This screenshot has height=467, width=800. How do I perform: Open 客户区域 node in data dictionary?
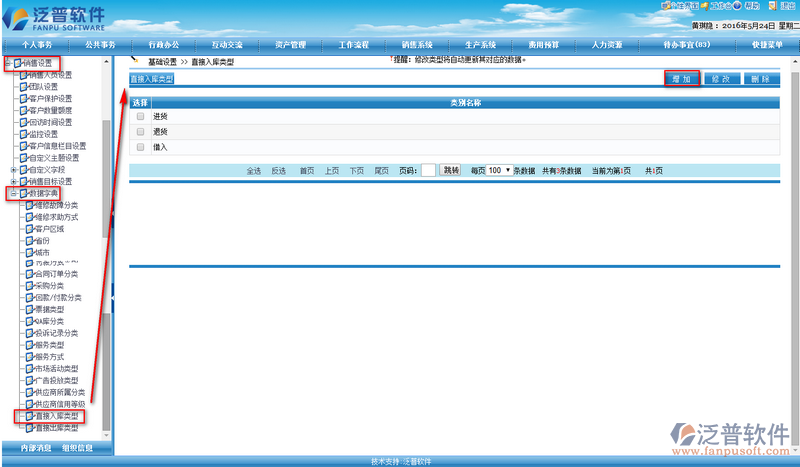tap(48, 229)
